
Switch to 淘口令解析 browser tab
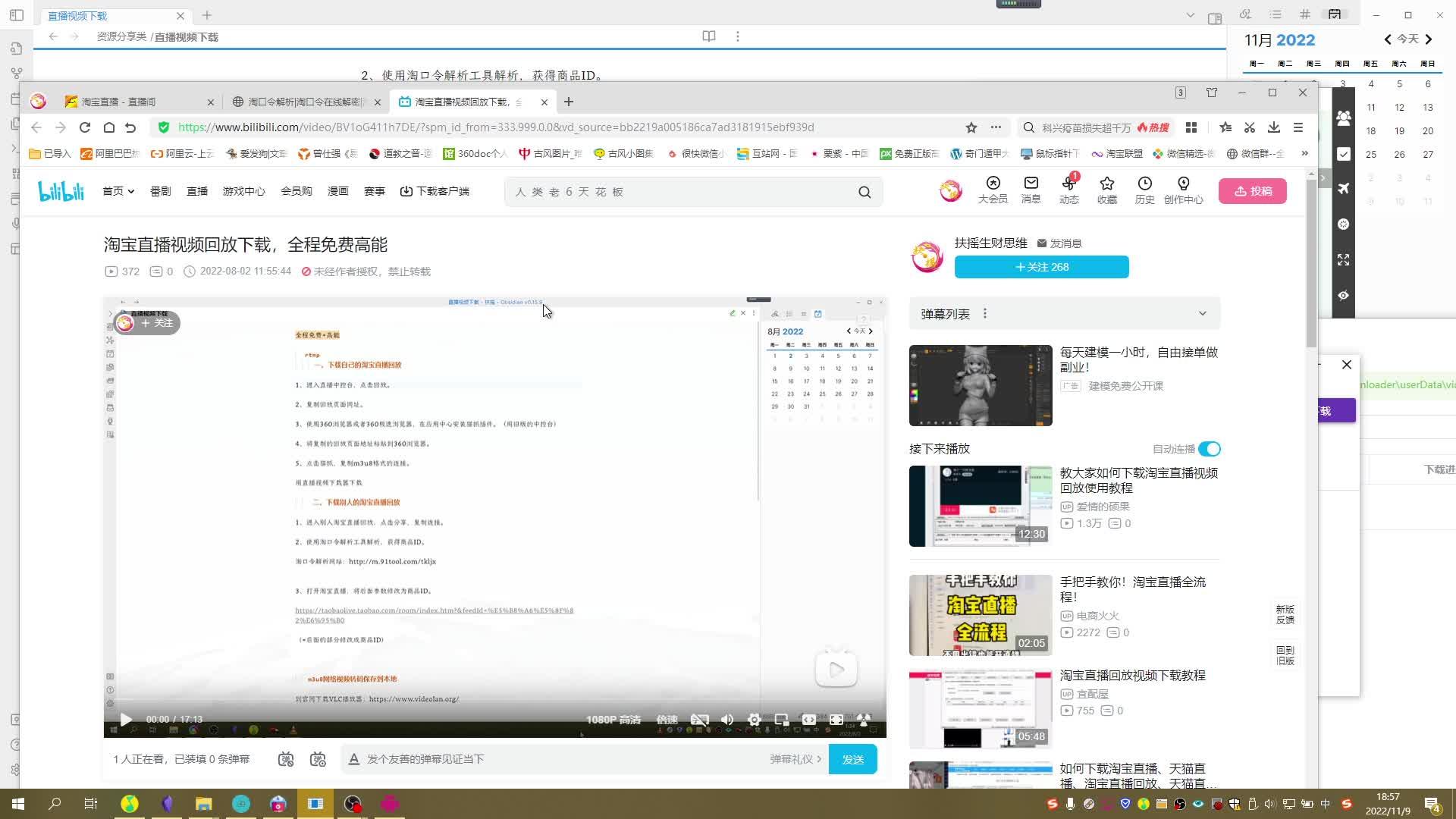coord(308,102)
